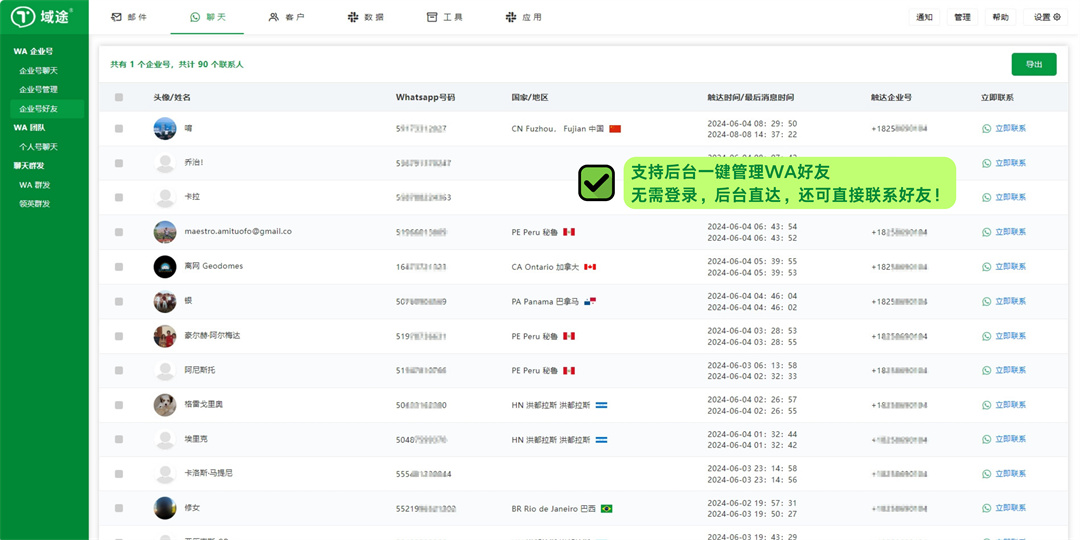Check the box for contact 喵
Screen dimensions: 1080x540
point(119,129)
